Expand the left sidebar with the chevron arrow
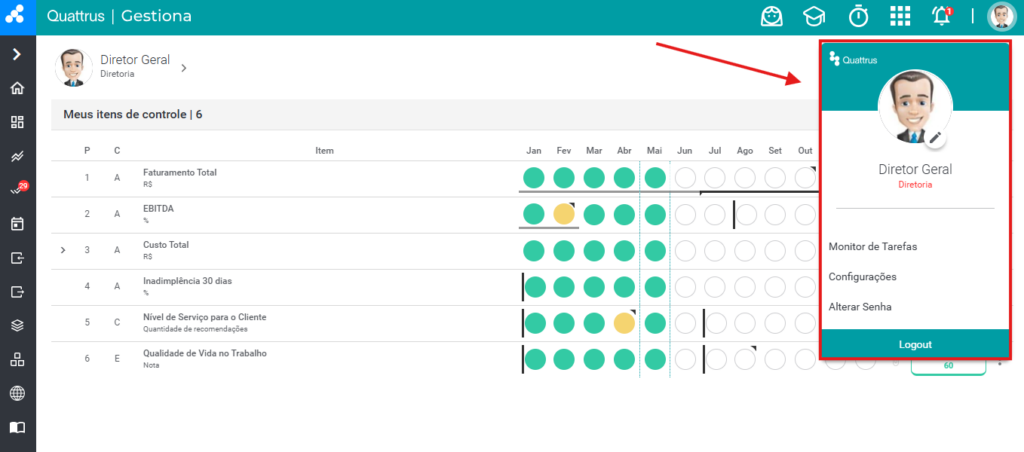 [x=18, y=54]
